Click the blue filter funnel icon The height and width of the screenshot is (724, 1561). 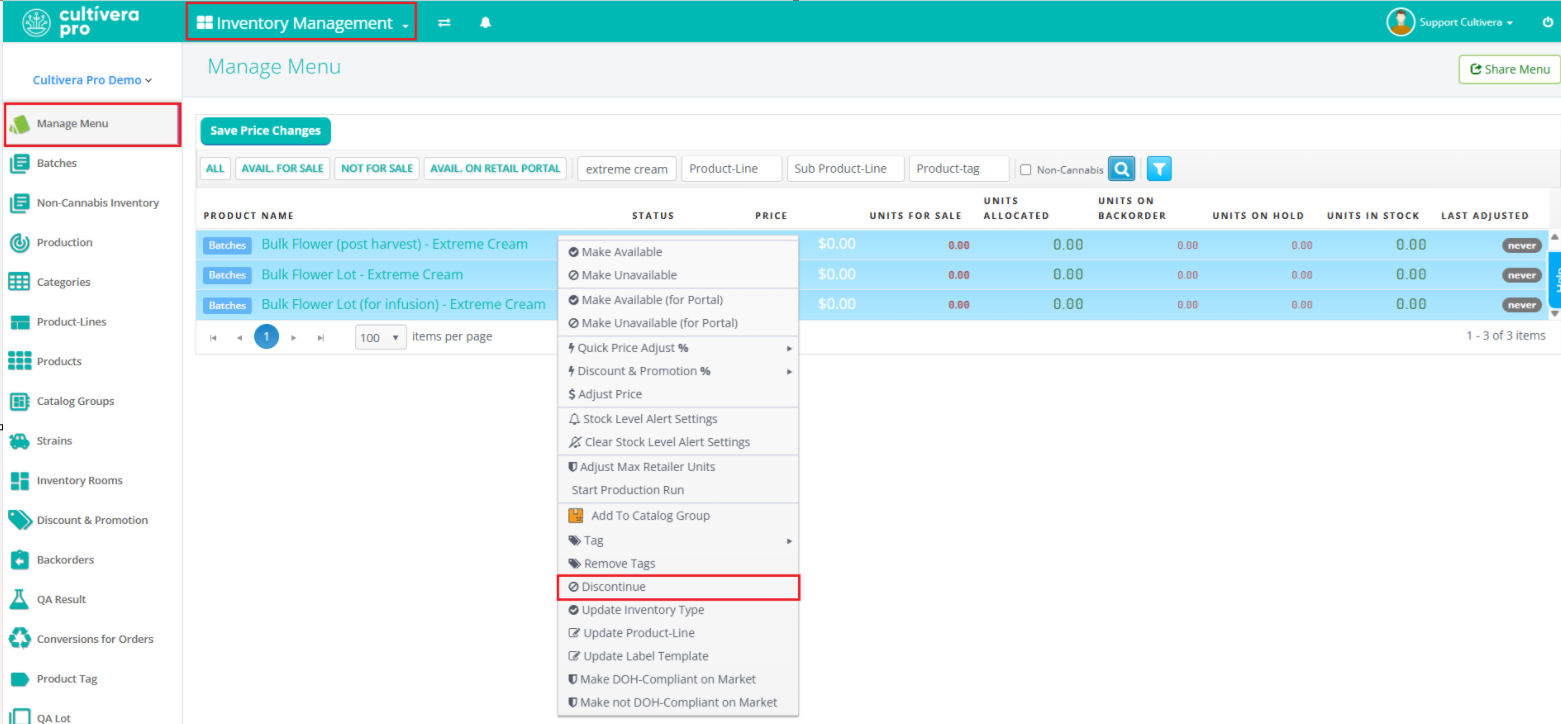[1159, 169]
